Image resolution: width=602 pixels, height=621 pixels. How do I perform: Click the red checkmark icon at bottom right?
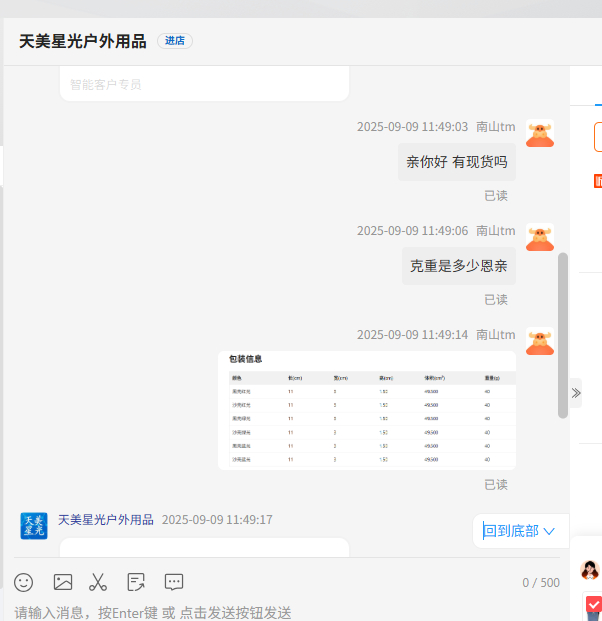tap(594, 604)
